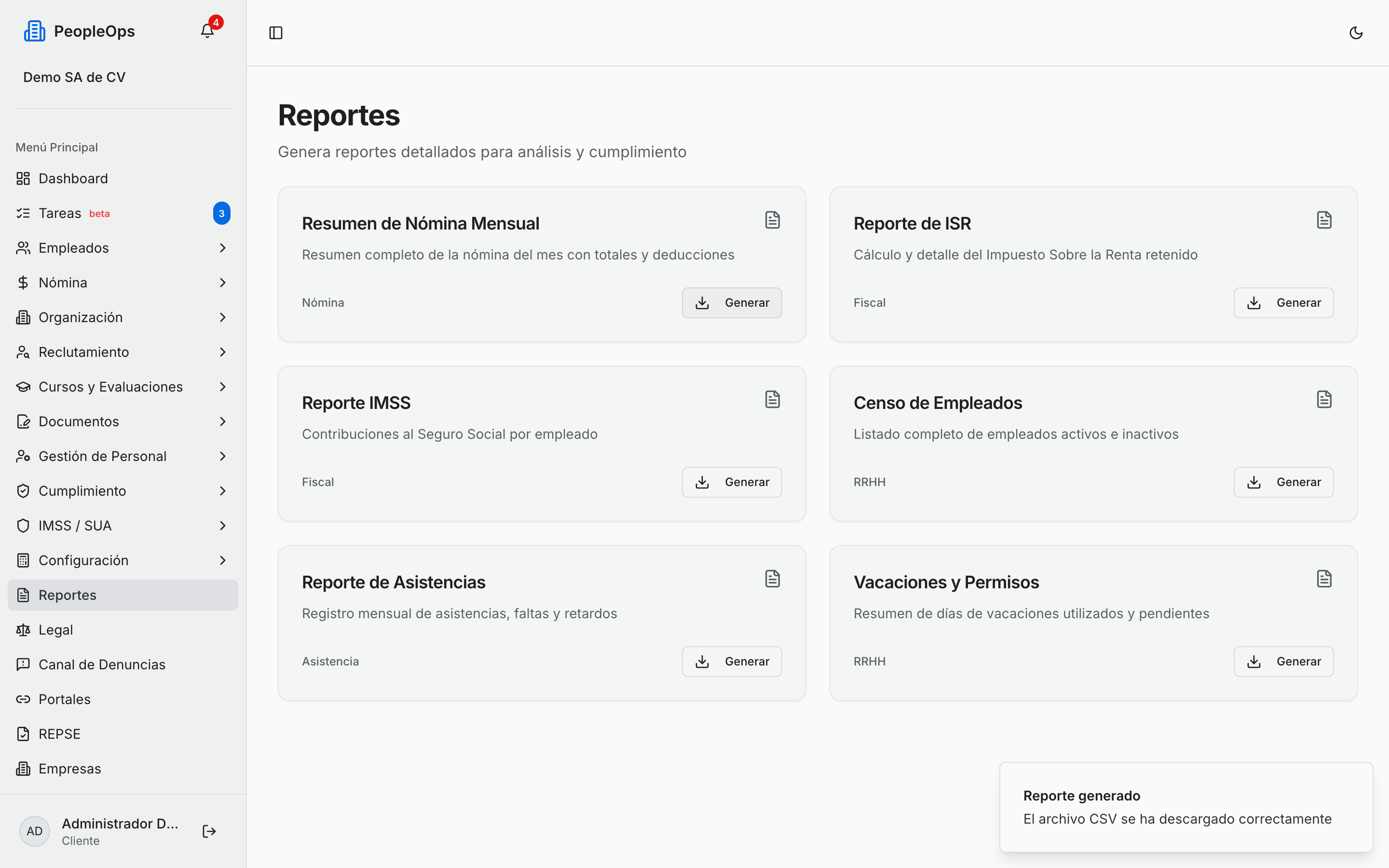Viewport: 1389px width, 868px height.
Task: Click the Cursos graduation cap icon
Action: pos(23,387)
